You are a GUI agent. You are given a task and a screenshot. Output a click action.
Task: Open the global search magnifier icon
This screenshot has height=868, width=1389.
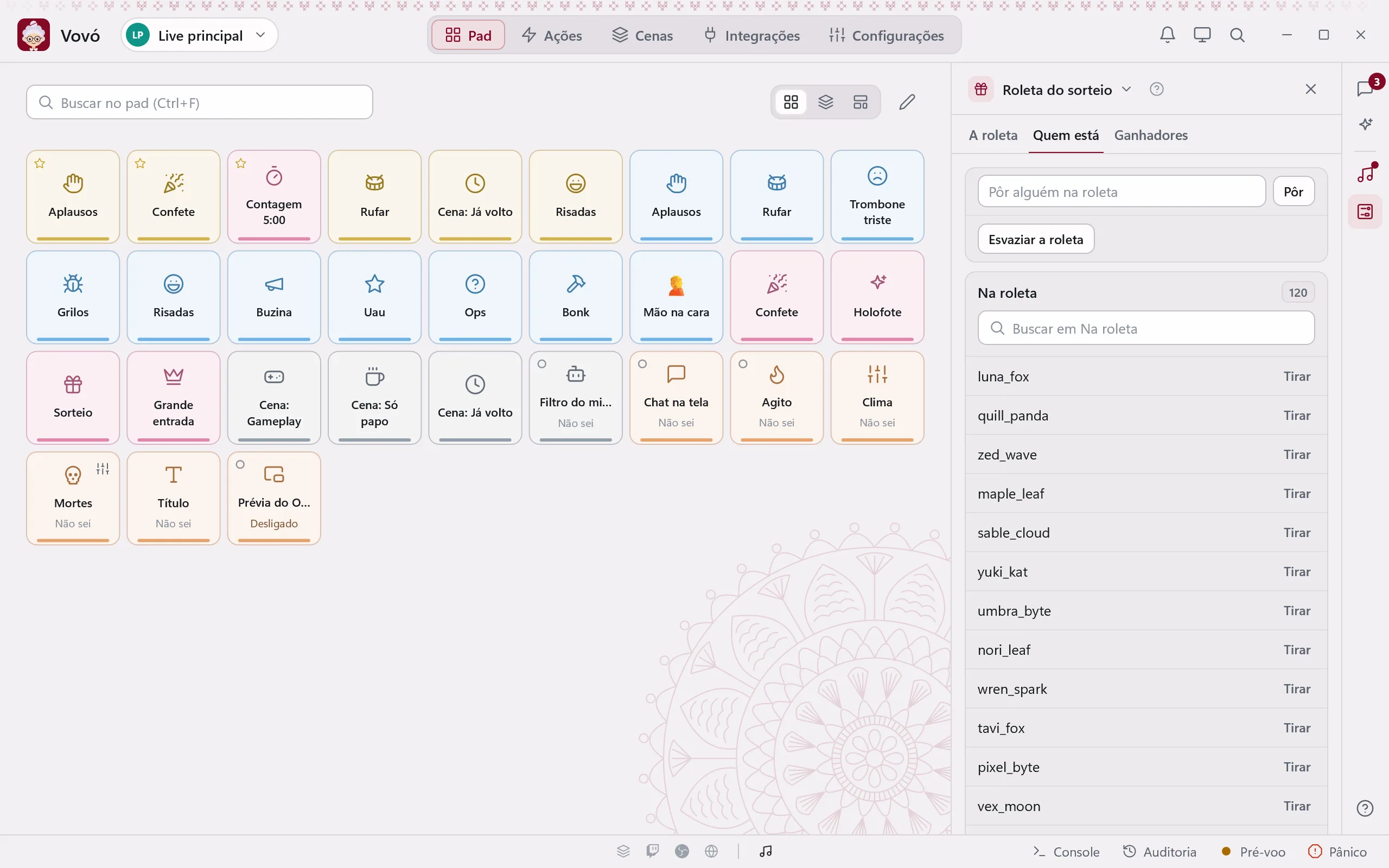tap(1237, 35)
